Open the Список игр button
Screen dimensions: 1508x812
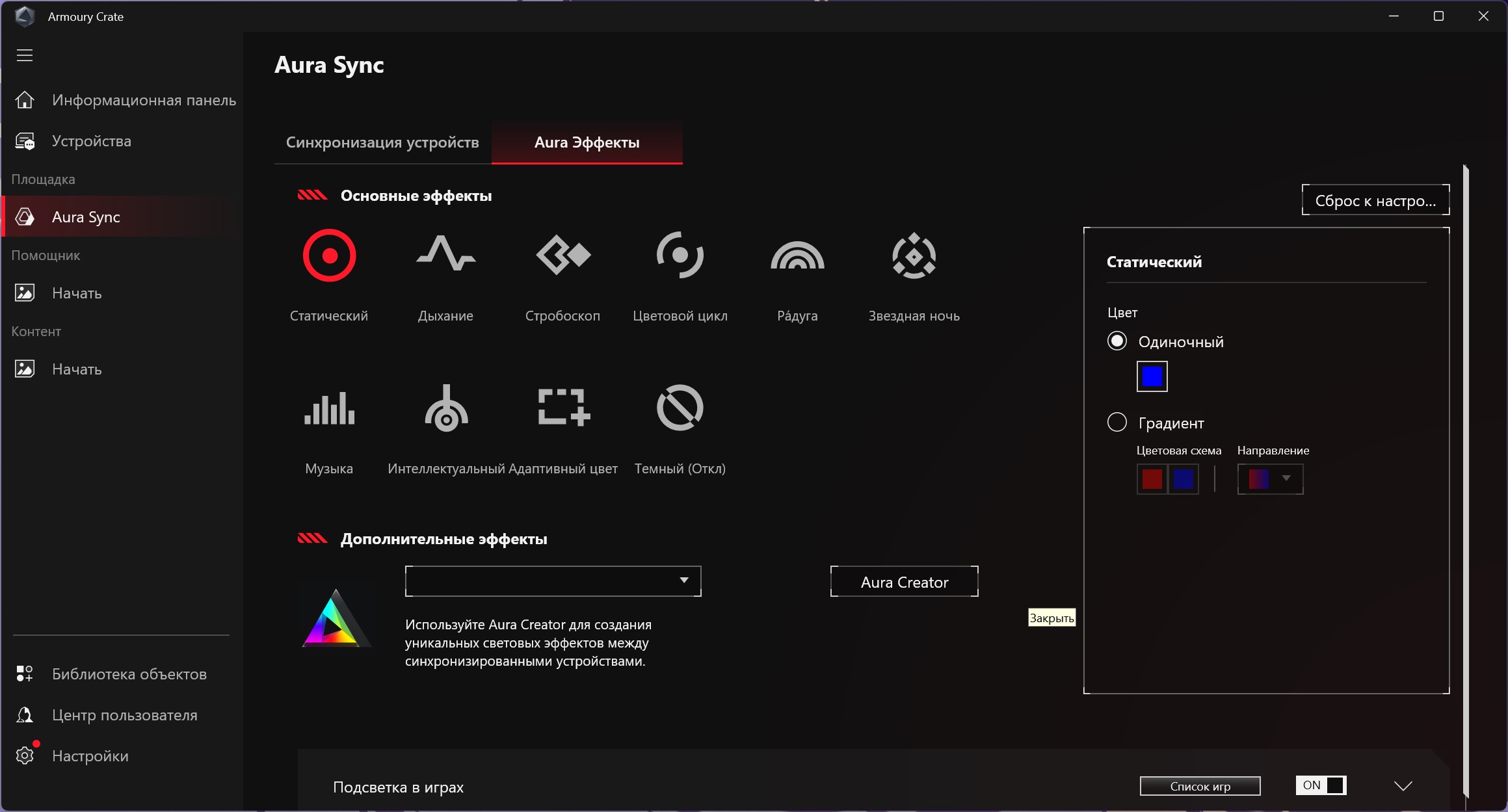point(1200,786)
